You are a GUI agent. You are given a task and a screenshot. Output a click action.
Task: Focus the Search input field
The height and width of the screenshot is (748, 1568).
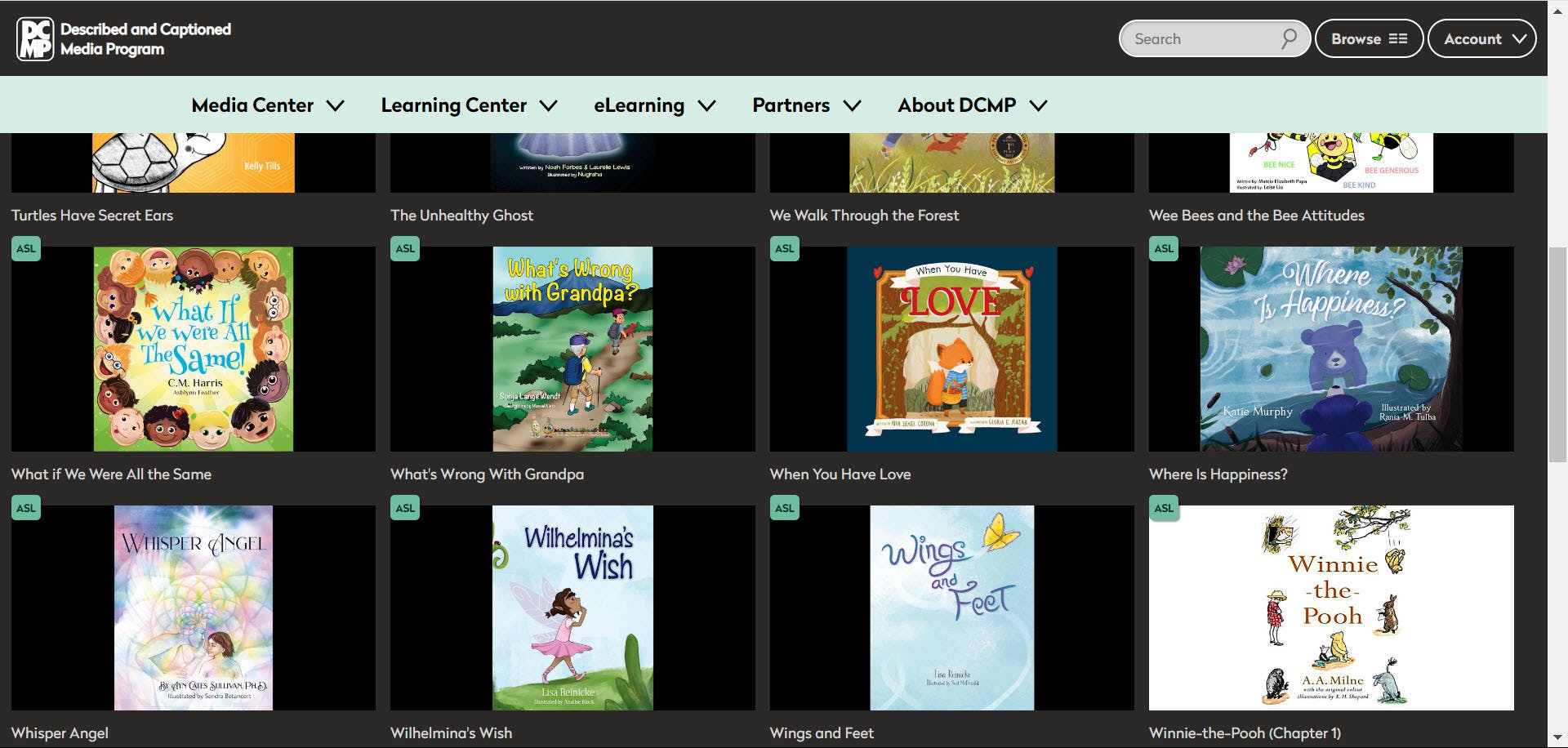click(x=1200, y=38)
